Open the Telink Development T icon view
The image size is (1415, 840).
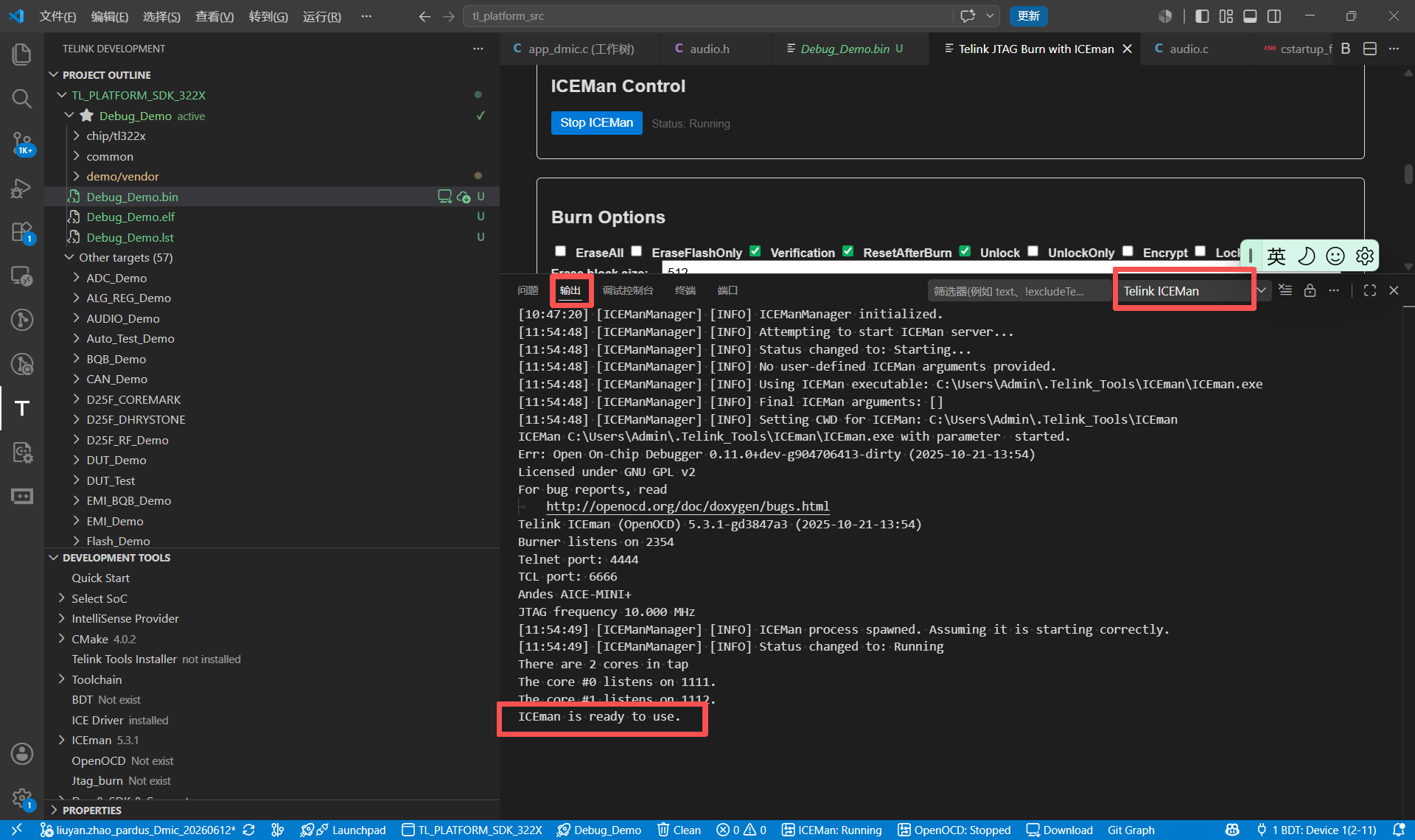[22, 407]
